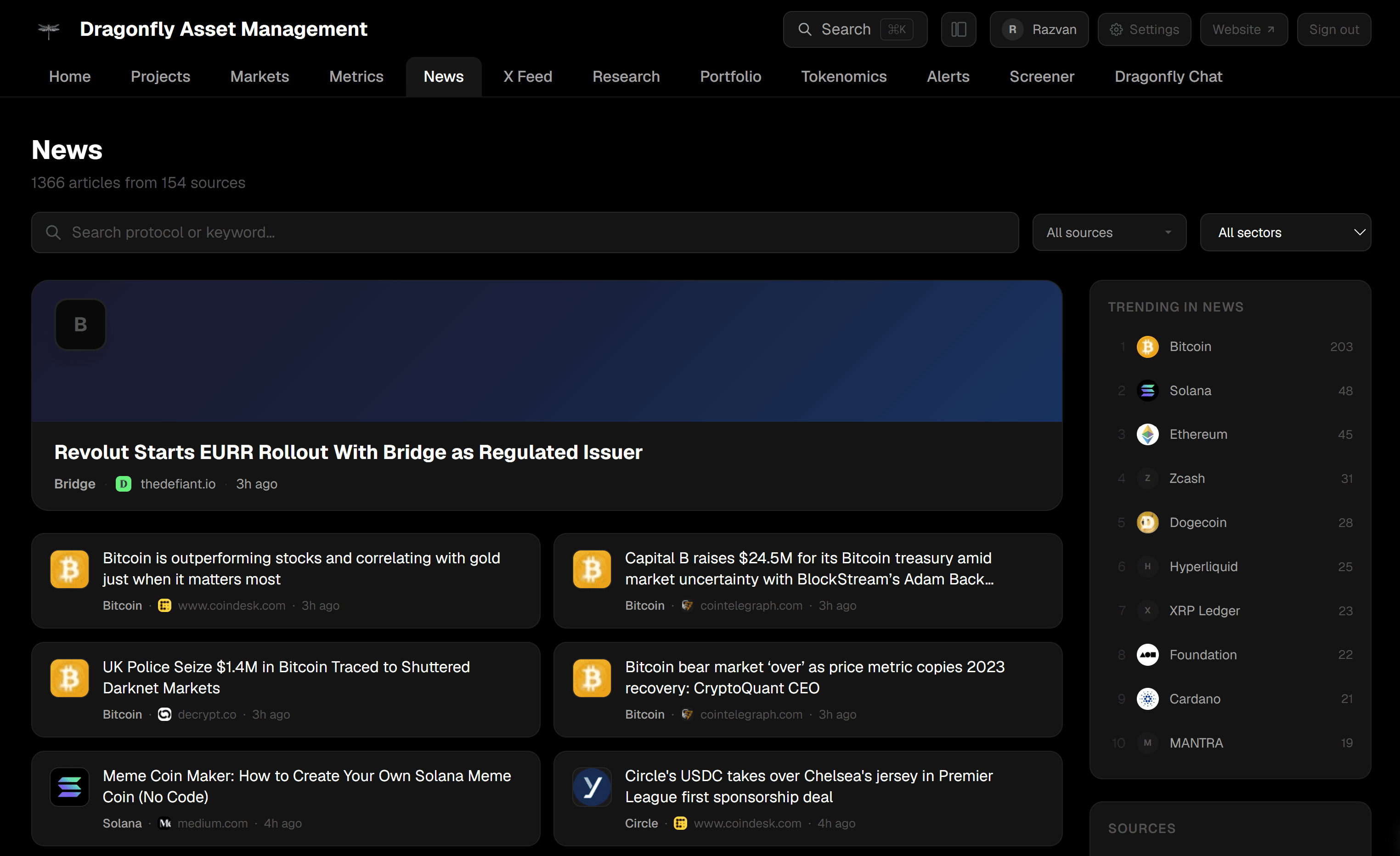Viewport: 1400px width, 856px height.
Task: Click the Bridge tag on featured article
Action: [x=75, y=484]
